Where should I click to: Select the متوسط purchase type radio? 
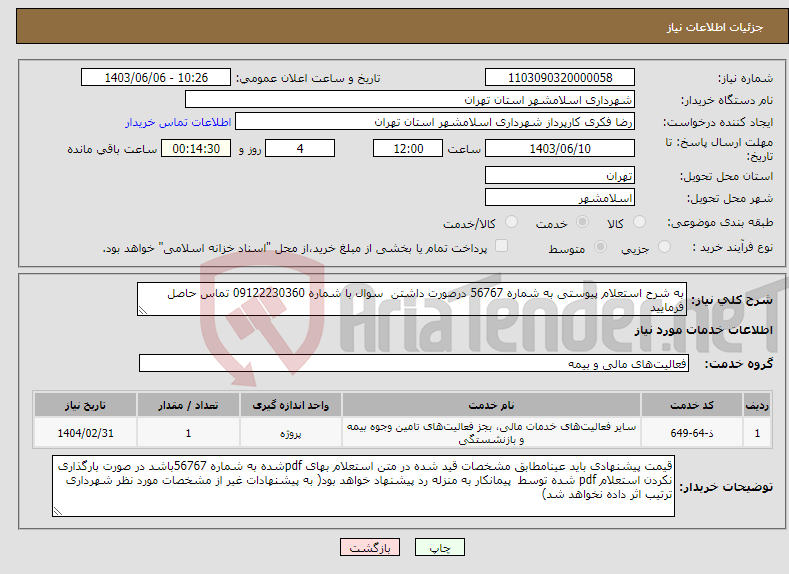click(x=600, y=247)
